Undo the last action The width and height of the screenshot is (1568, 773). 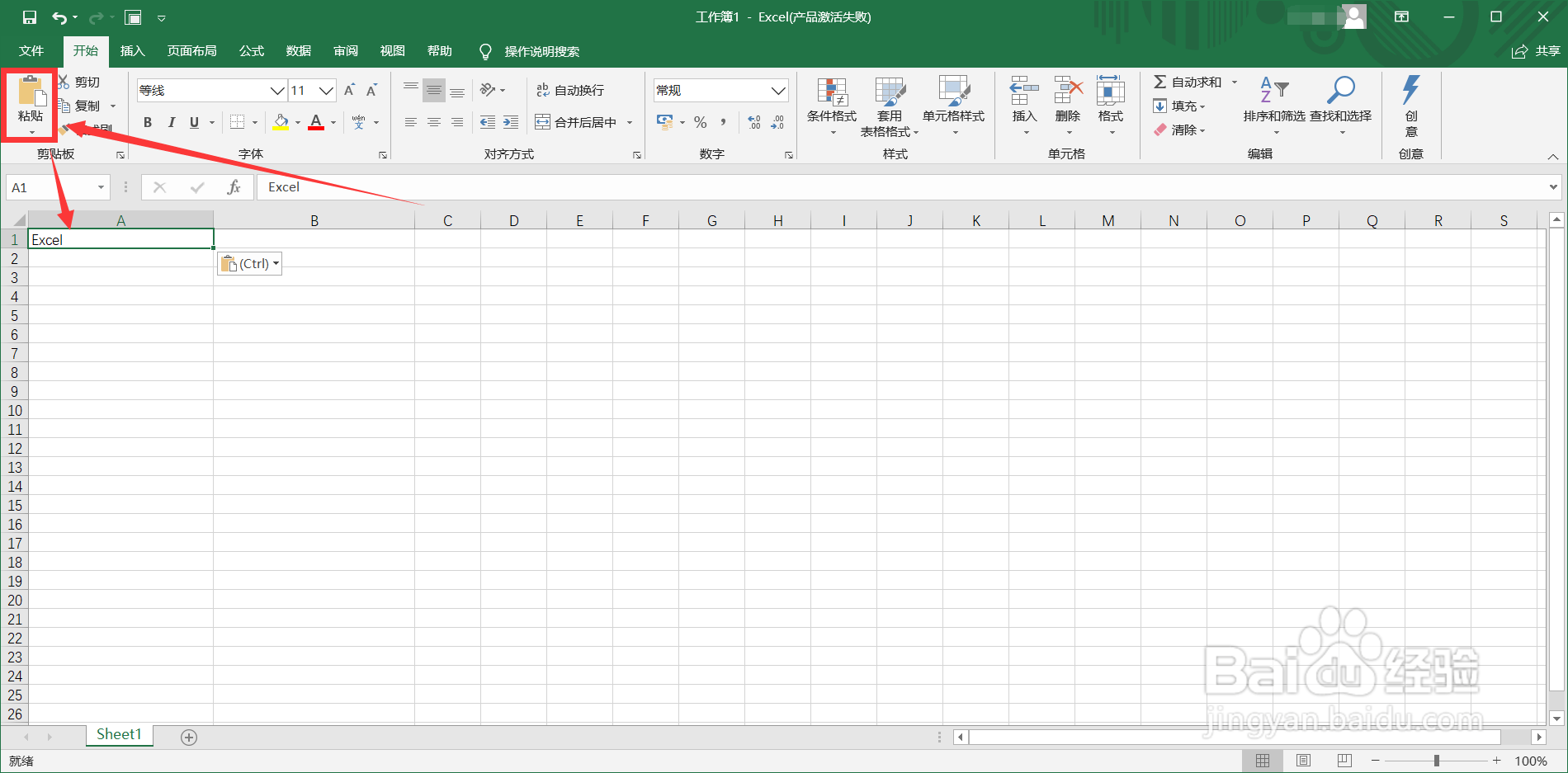point(59,17)
